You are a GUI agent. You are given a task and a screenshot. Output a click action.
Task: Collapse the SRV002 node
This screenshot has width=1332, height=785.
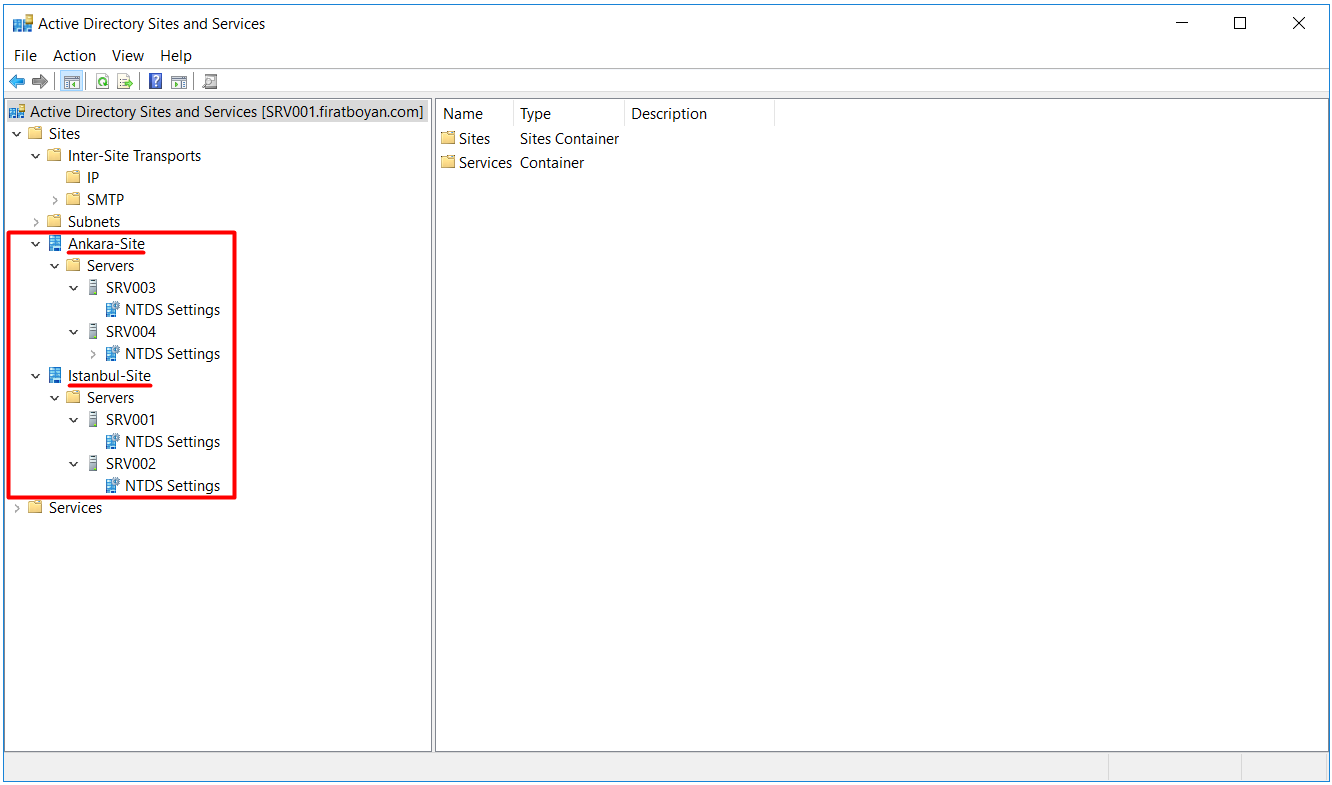(x=74, y=464)
